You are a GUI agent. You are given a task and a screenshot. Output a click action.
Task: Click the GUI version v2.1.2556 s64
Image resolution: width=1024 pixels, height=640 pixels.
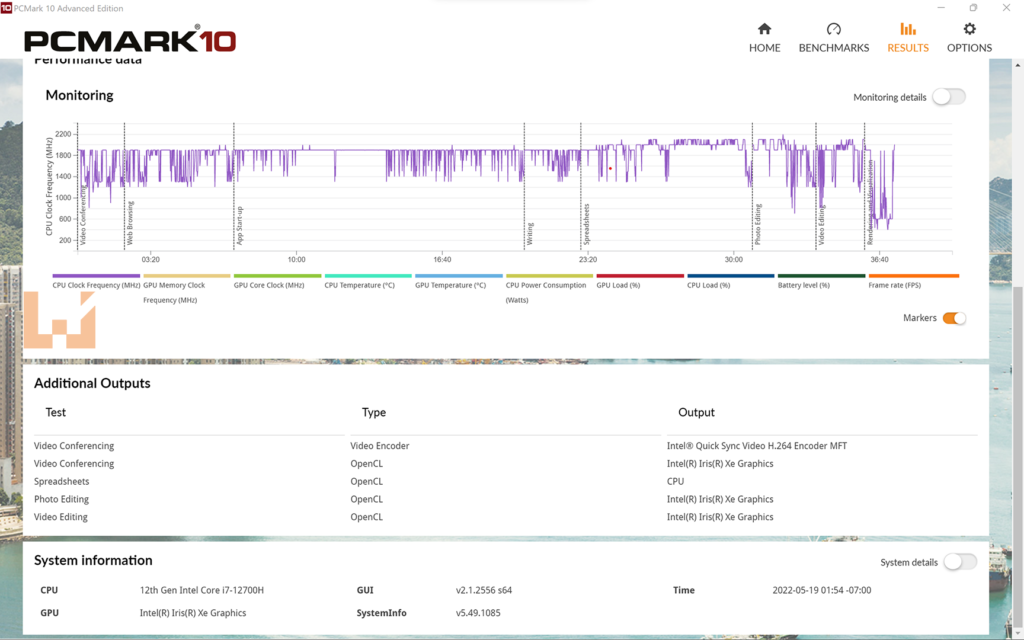coord(484,590)
